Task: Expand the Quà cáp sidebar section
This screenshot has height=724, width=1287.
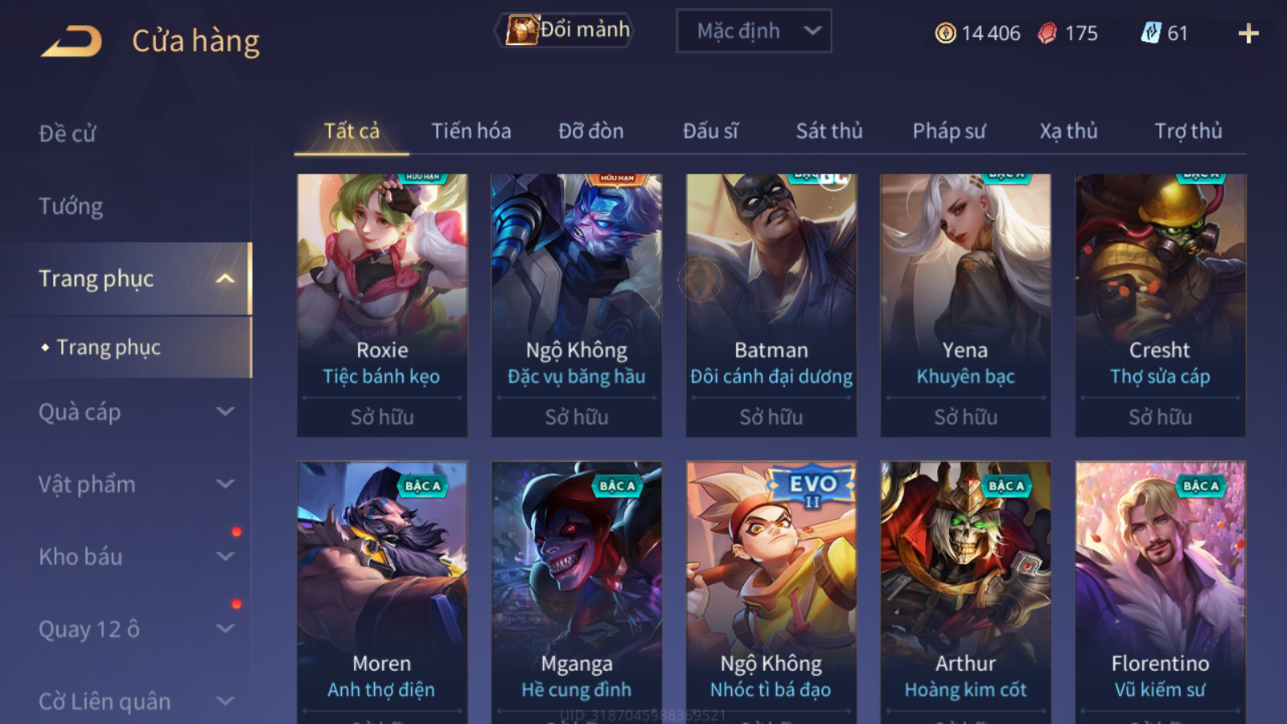Action: click(x=226, y=411)
